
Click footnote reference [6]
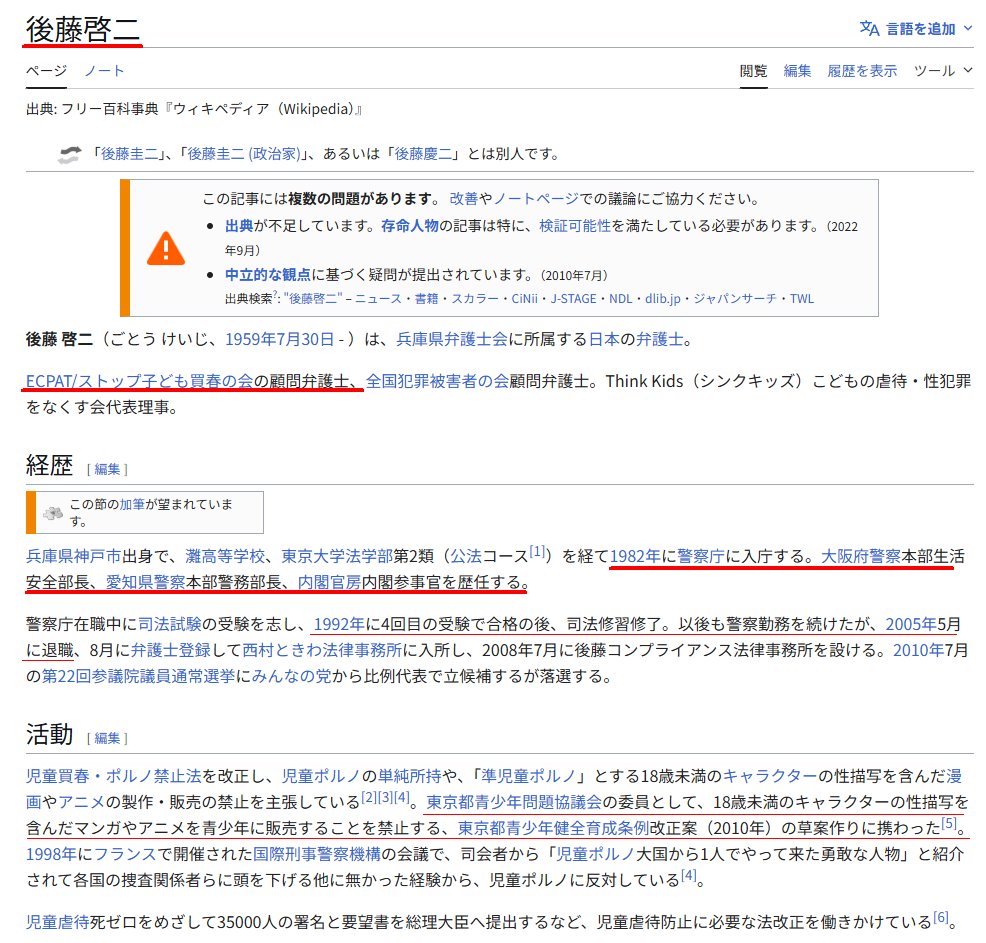(940, 918)
